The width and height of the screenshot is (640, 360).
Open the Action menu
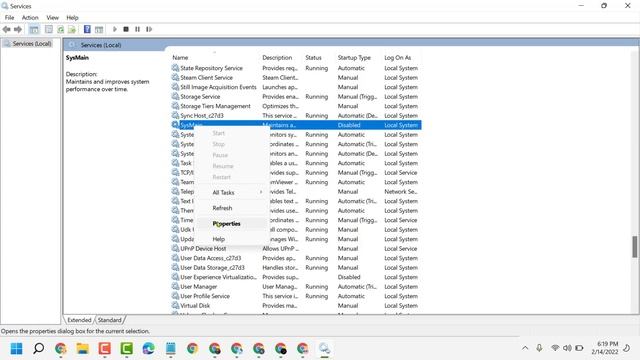point(30,18)
